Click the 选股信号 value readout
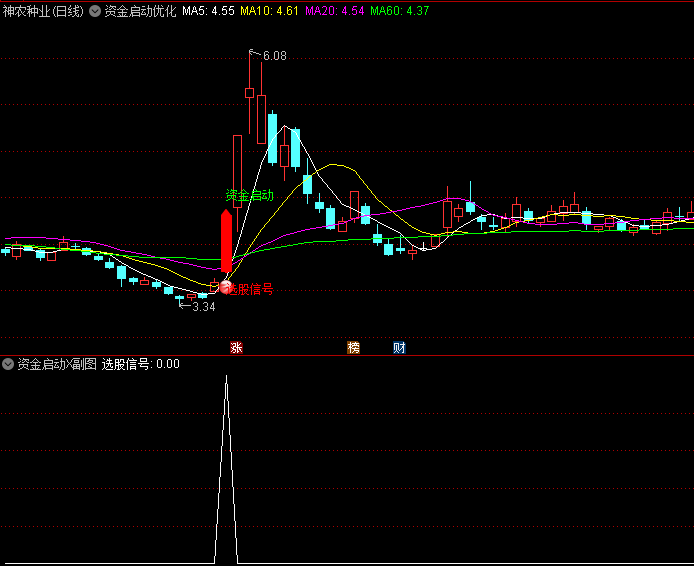Screen dimensions: 694x566 141,364
